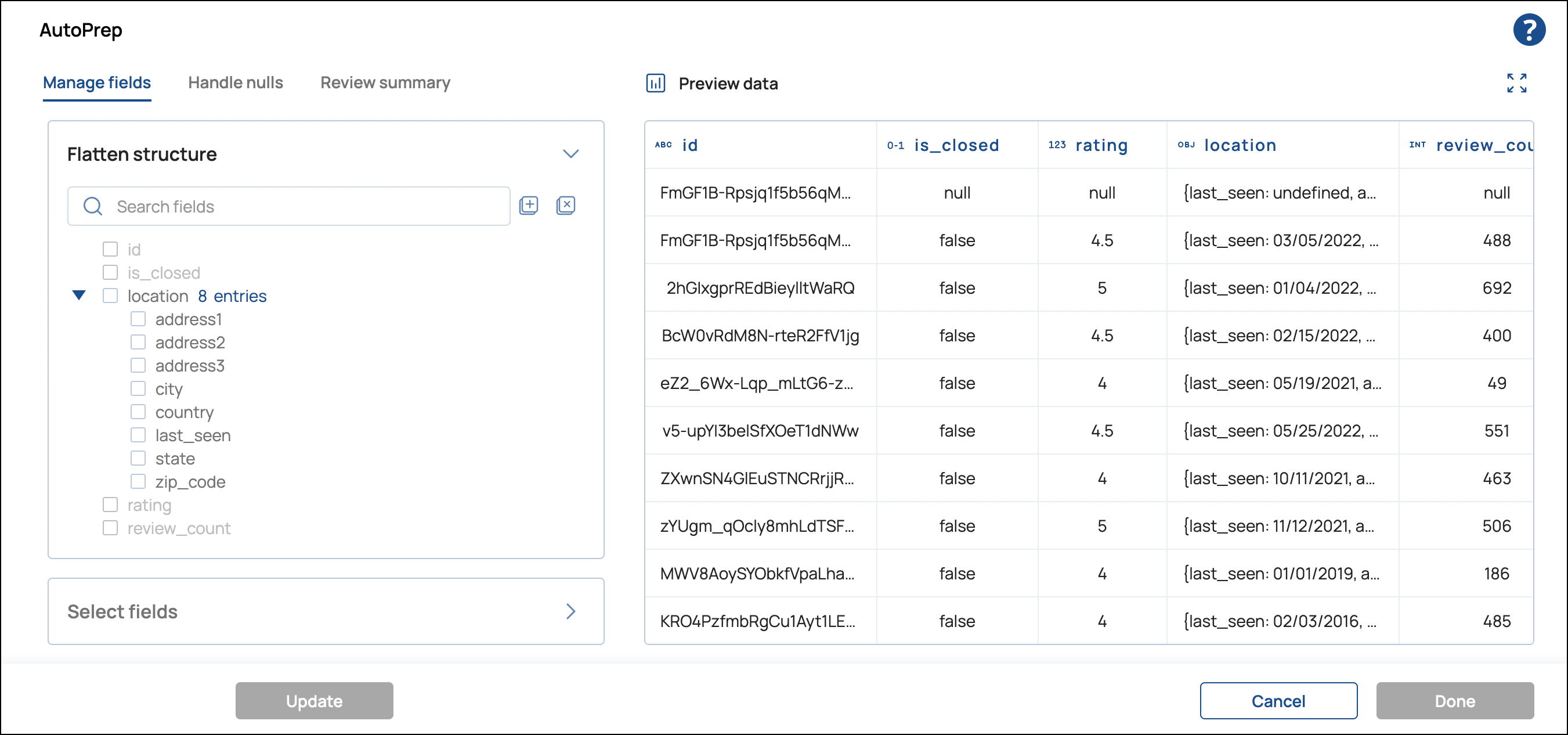Collapse the location tree with its triangle
Screen dimensions: 1568x735
pos(79,296)
